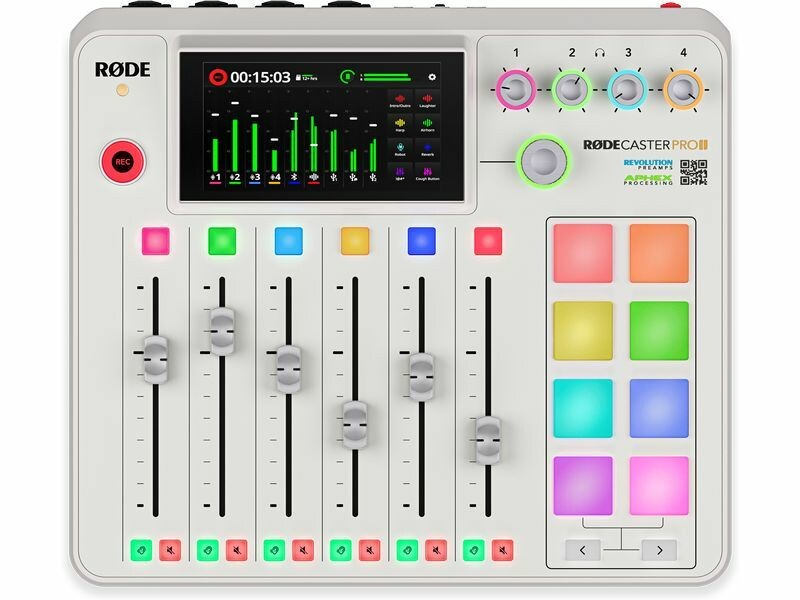Click the fifth channel's fader knob
The image size is (800, 600).
(421, 375)
